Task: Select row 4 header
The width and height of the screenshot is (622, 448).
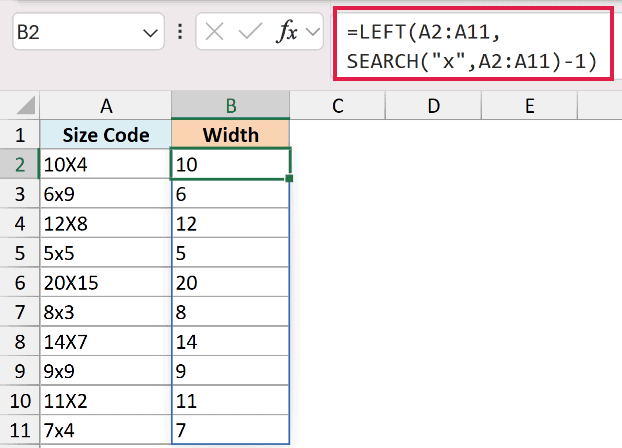Action: 20,223
